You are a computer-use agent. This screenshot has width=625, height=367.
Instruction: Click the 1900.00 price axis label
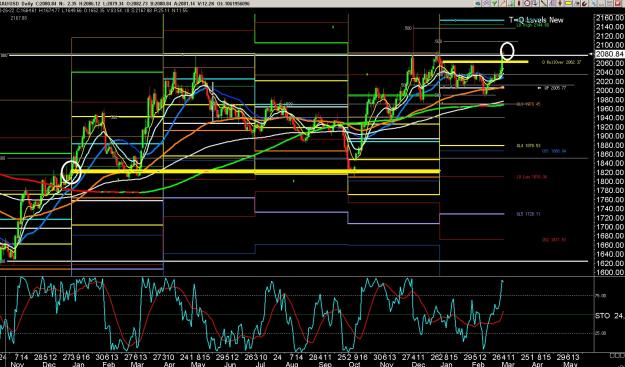(x=609, y=136)
